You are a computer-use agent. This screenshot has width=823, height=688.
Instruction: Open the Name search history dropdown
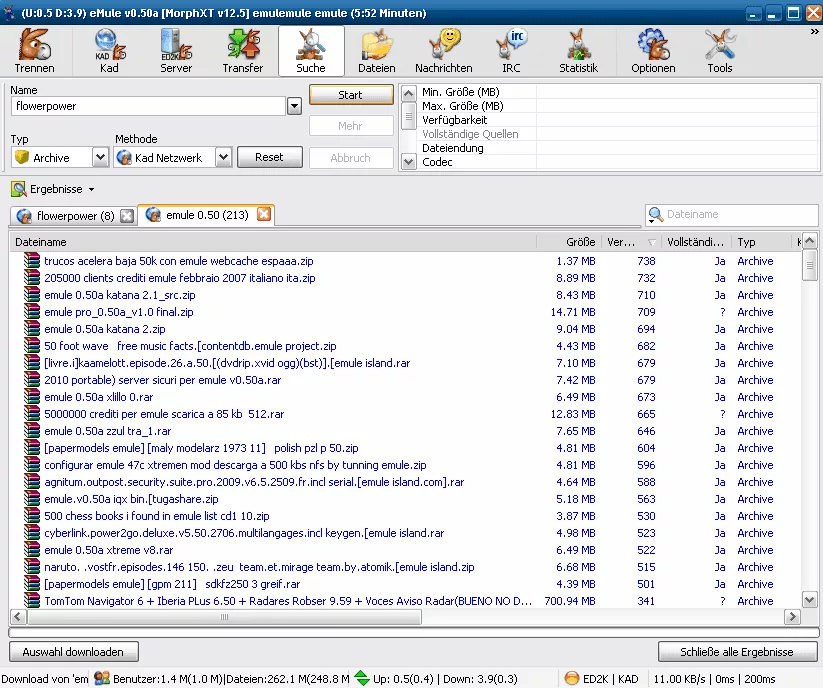[294, 107]
